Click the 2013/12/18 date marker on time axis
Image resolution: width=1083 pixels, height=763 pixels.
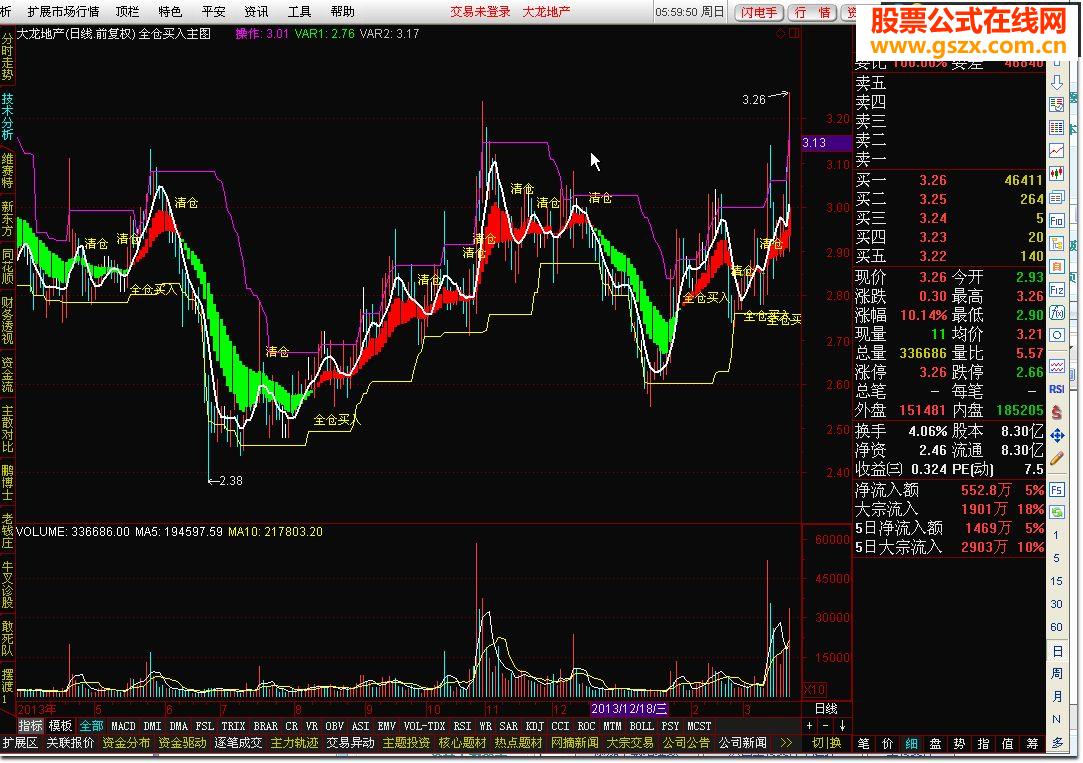click(x=629, y=709)
